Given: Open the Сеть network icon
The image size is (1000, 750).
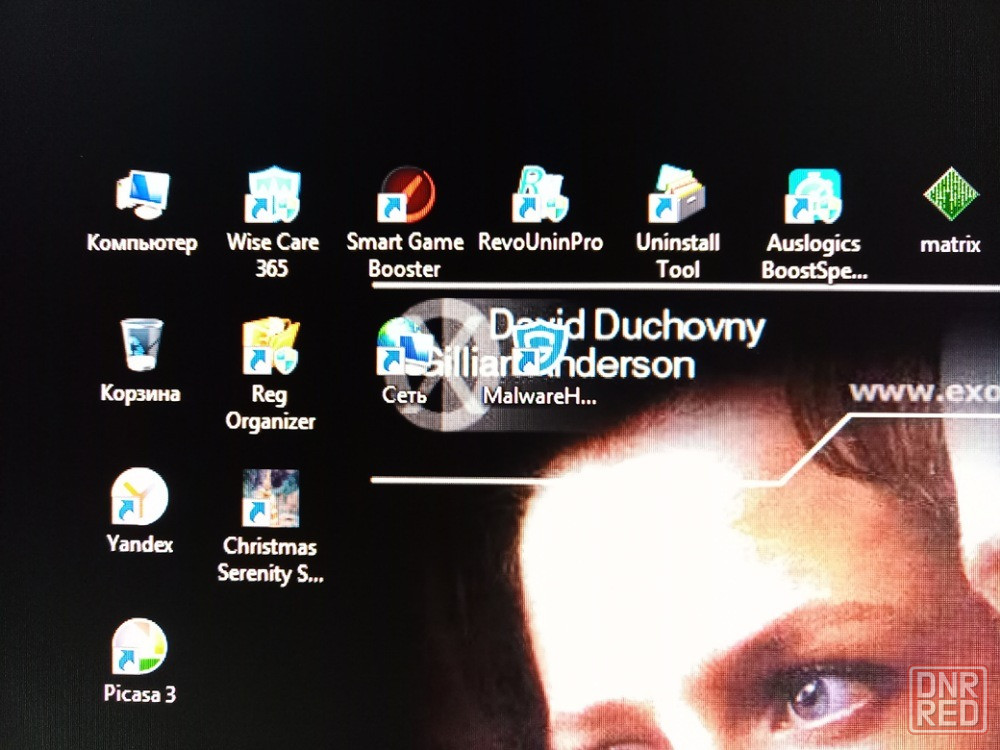Looking at the screenshot, I should [x=404, y=347].
